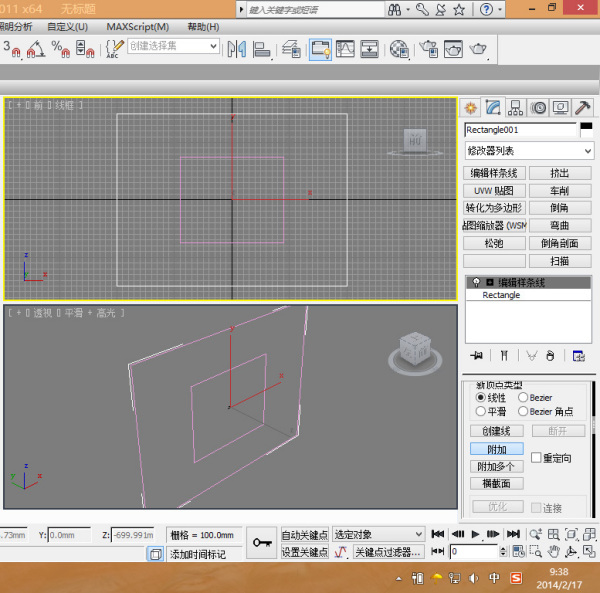Image resolution: width=600 pixels, height=593 pixels.
Task: Open the layer manager icon
Action: coord(291,49)
